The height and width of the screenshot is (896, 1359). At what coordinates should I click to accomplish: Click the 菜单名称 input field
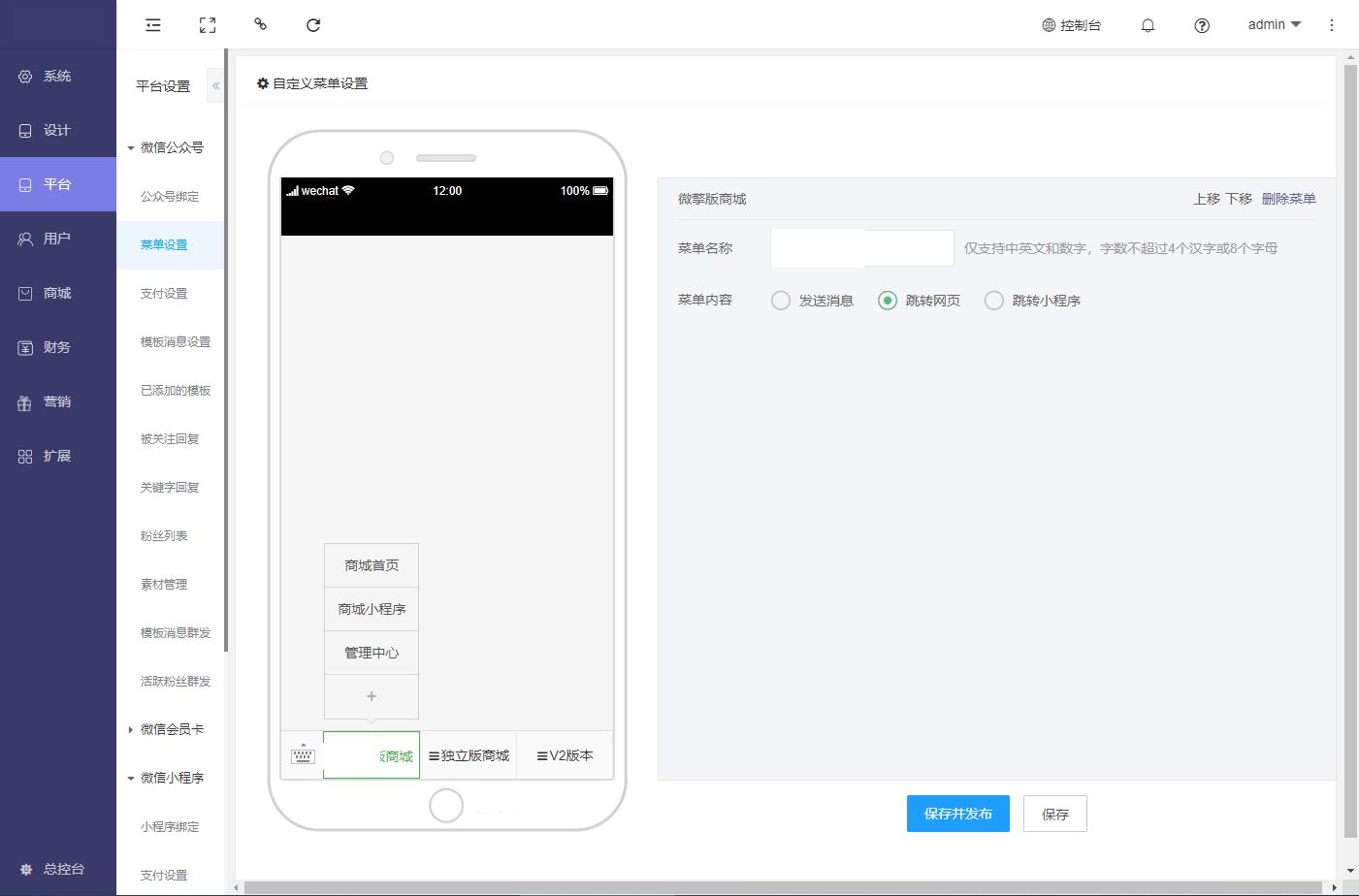(x=861, y=248)
